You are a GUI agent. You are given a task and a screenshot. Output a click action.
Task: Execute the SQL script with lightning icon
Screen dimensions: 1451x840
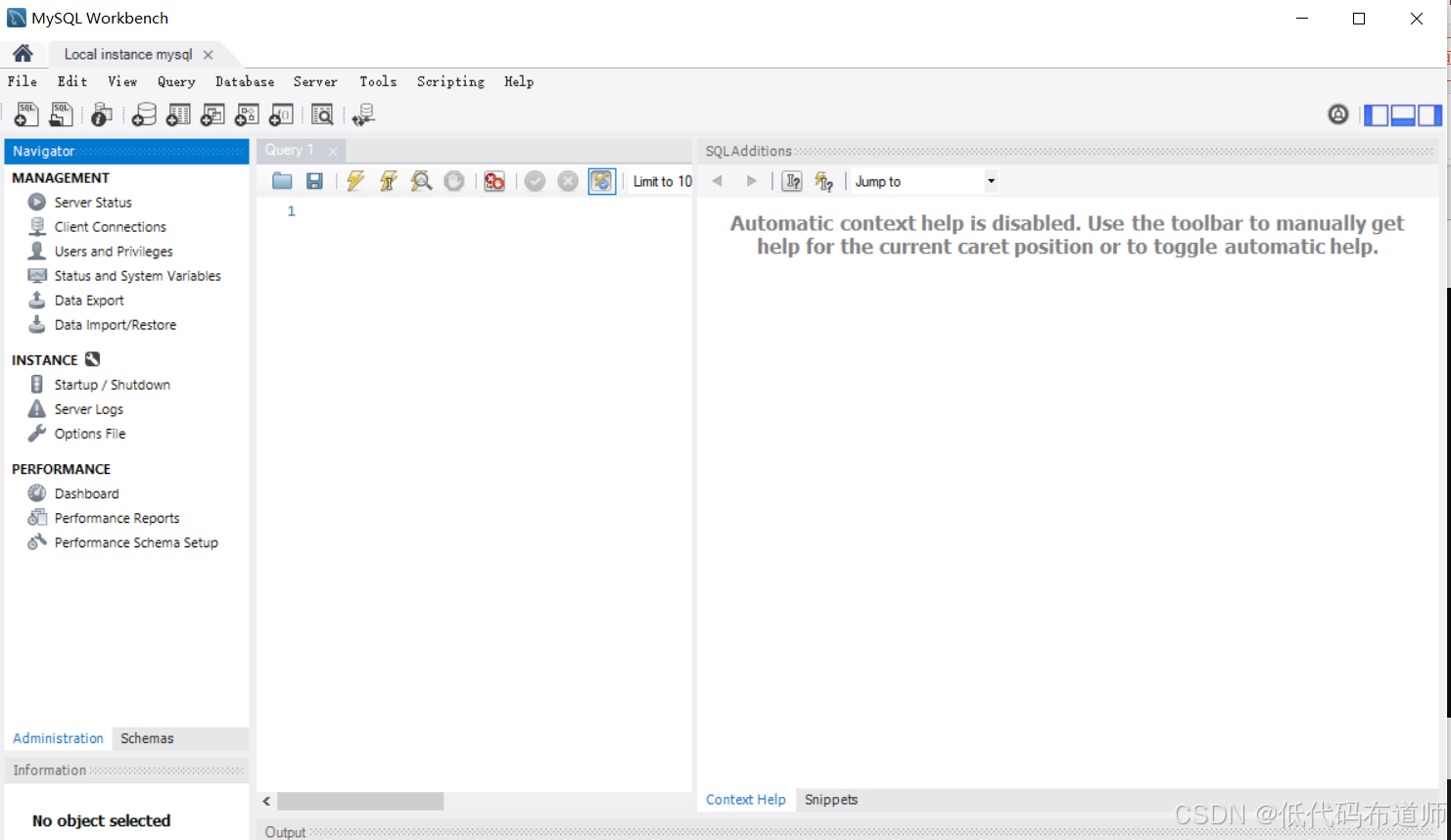(355, 181)
